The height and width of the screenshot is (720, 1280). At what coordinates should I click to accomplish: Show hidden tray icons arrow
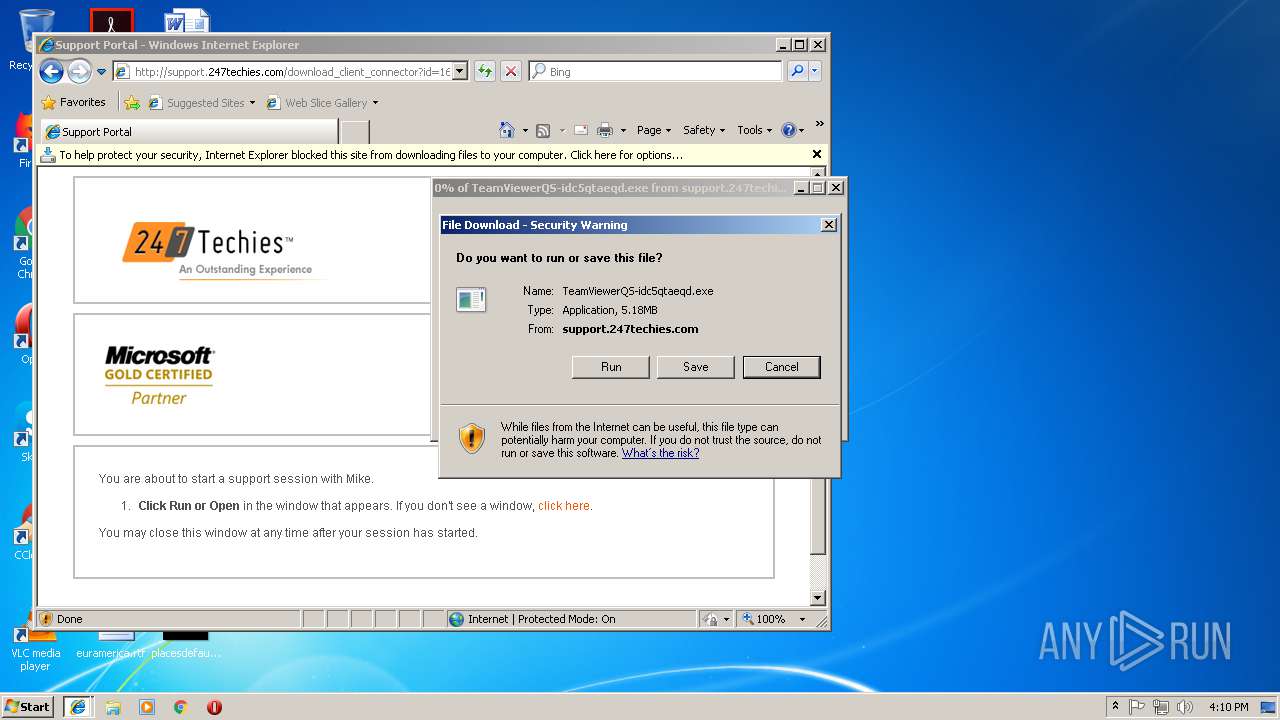coord(1115,706)
